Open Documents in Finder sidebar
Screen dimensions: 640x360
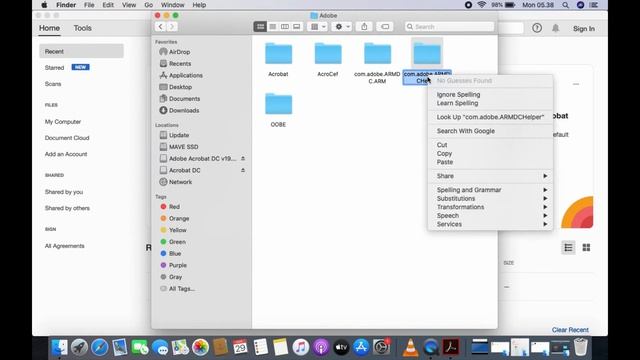click(184, 99)
